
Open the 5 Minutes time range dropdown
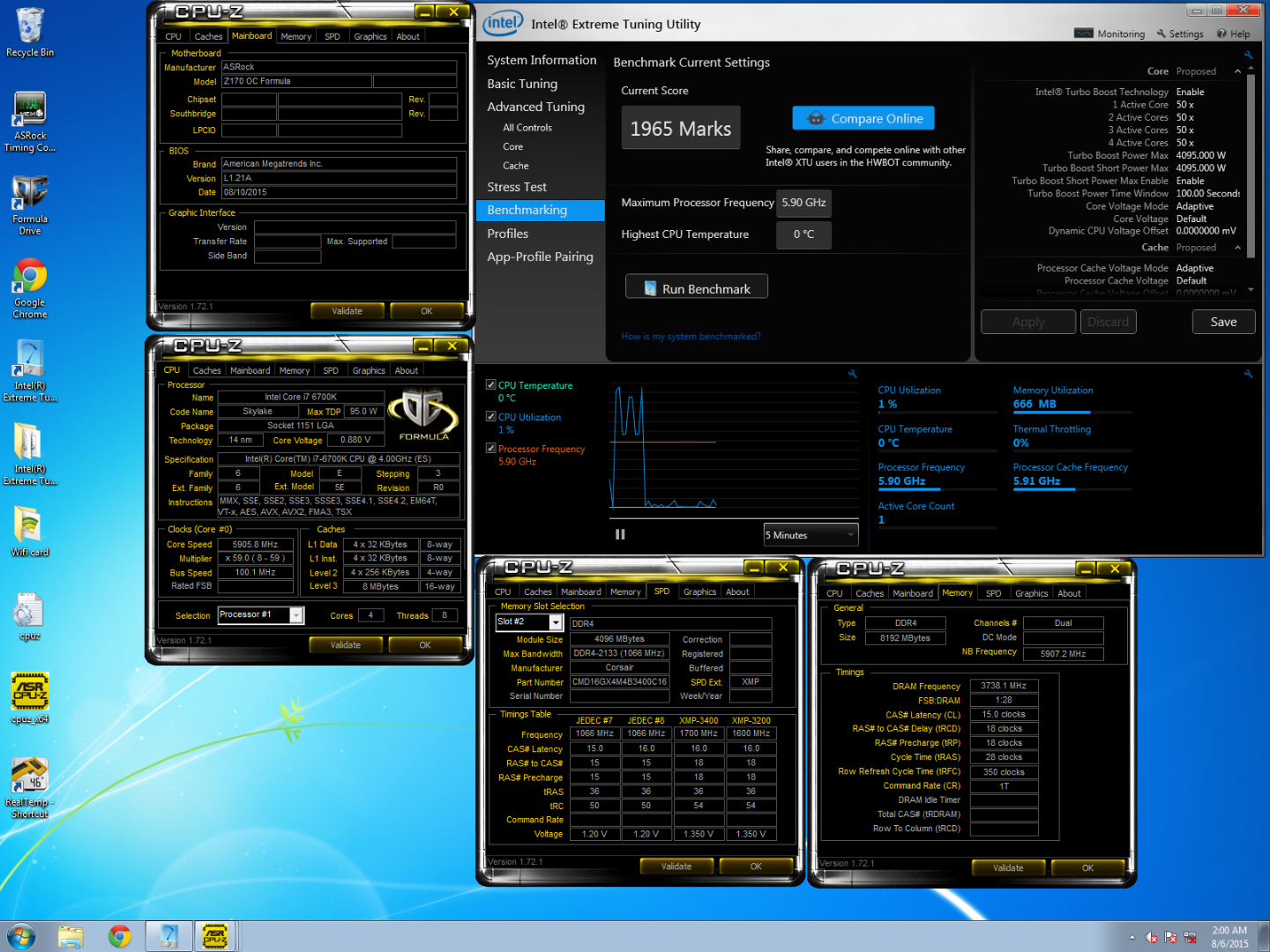point(811,535)
